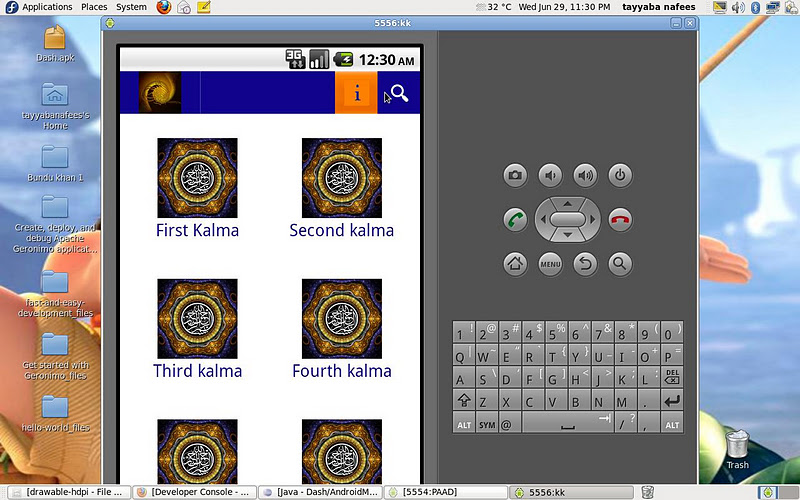Tap the search magnifier in app header
Image resolution: width=800 pixels, height=500 pixels.
click(399, 93)
